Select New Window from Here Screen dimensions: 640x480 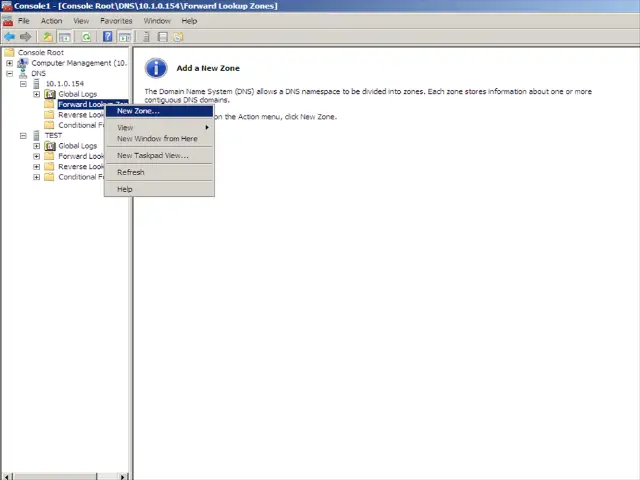point(159,139)
